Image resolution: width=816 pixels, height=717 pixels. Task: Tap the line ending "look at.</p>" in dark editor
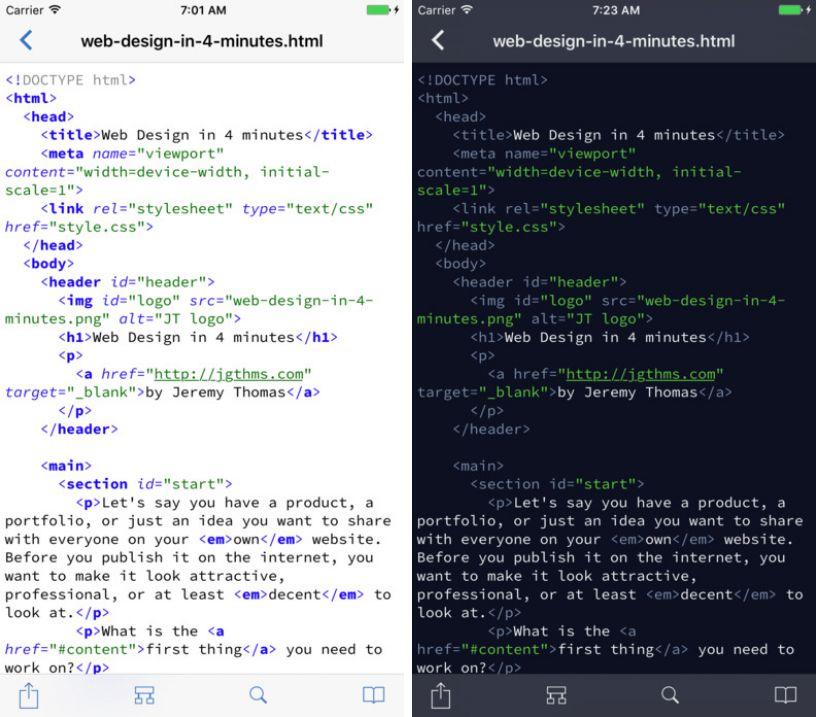469,613
